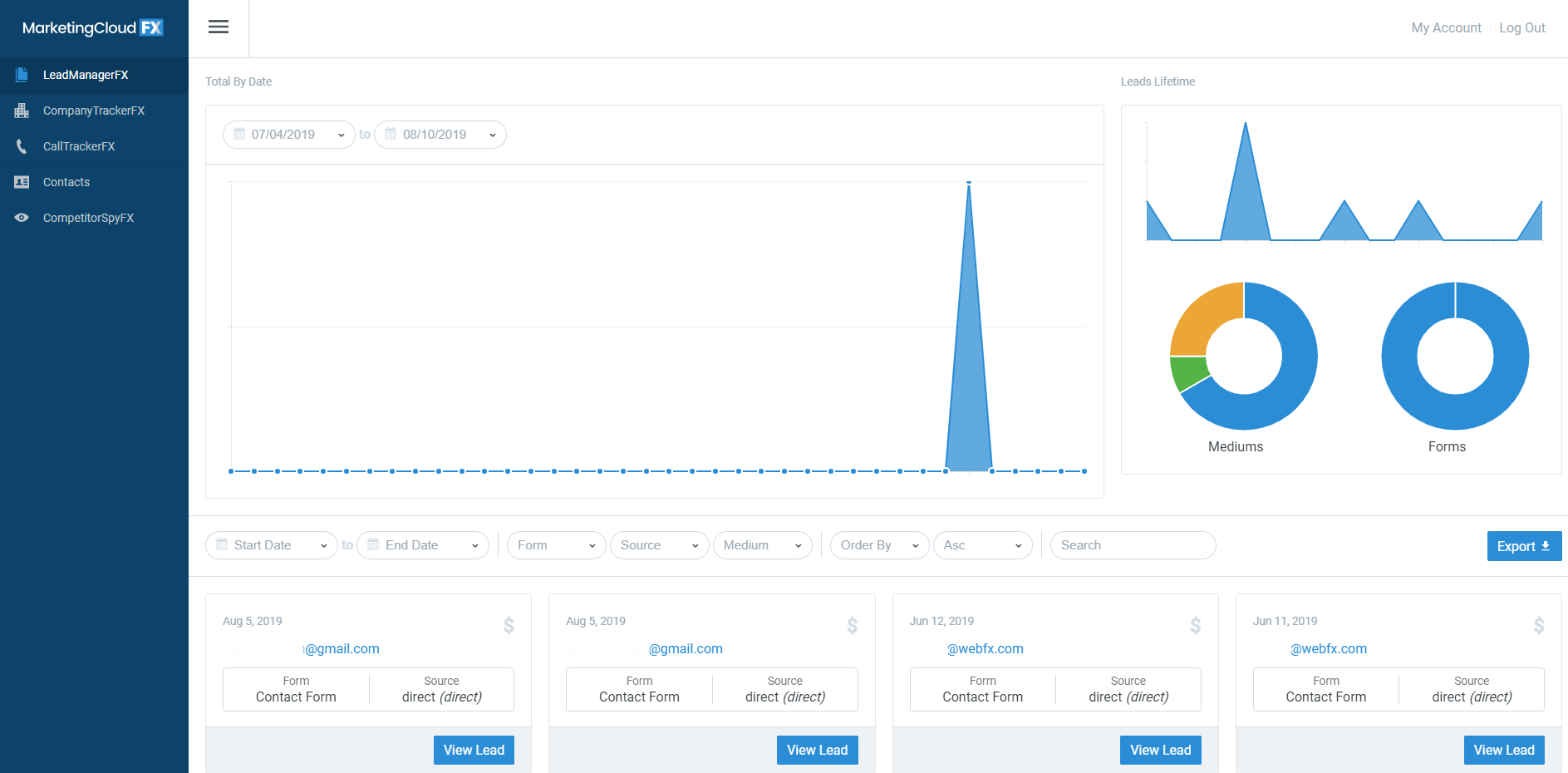Click calendar icon in End Date filter
Screen dimensions: 1568x773
(x=373, y=544)
